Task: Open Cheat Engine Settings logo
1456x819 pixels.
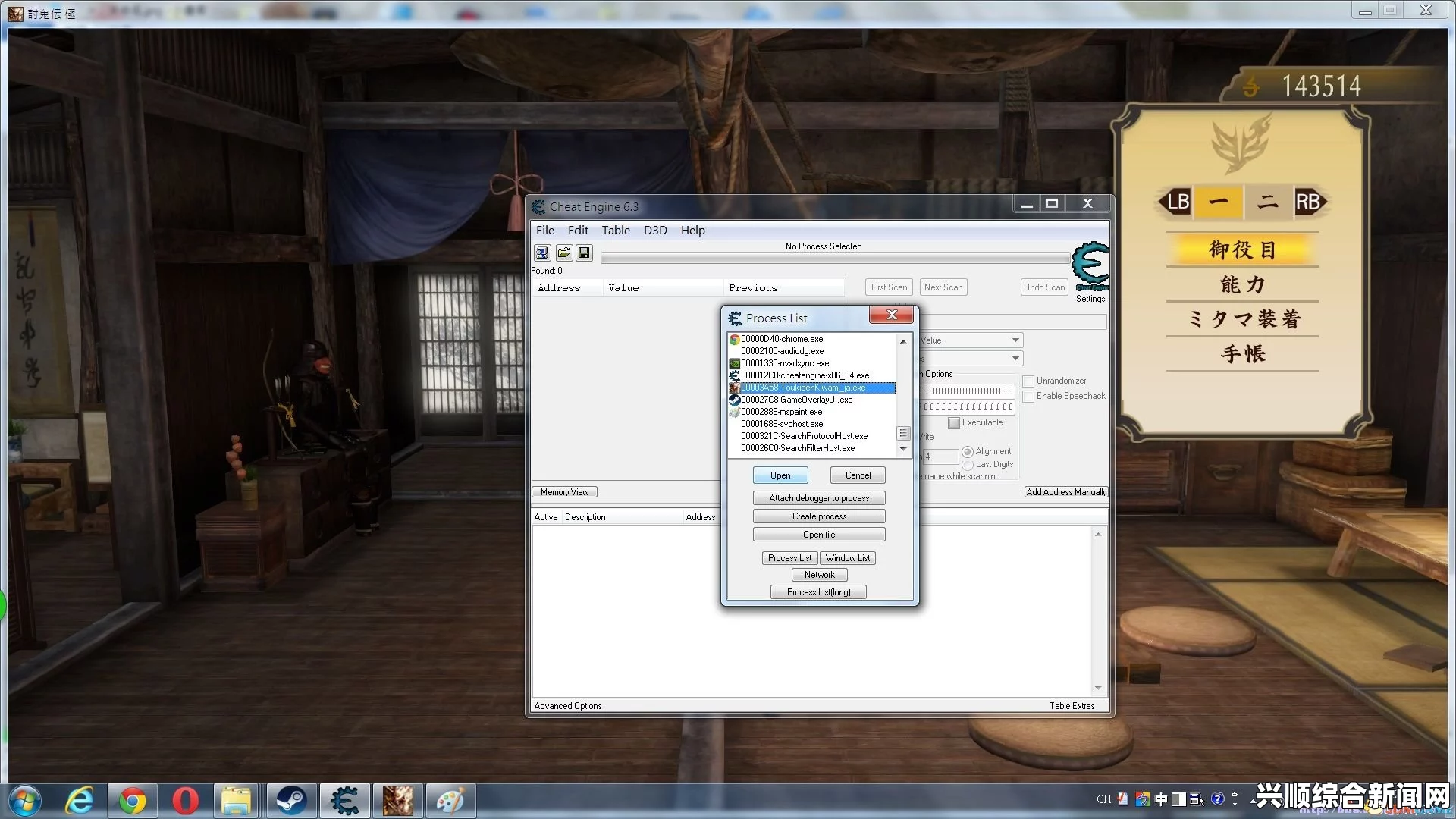Action: [1090, 266]
